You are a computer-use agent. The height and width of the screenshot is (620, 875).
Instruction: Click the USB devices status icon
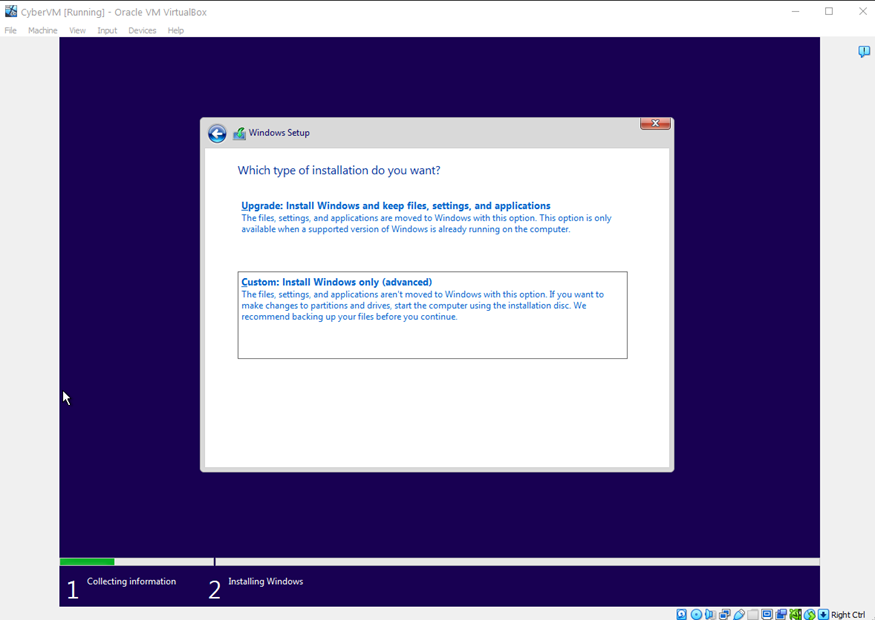[739, 614]
